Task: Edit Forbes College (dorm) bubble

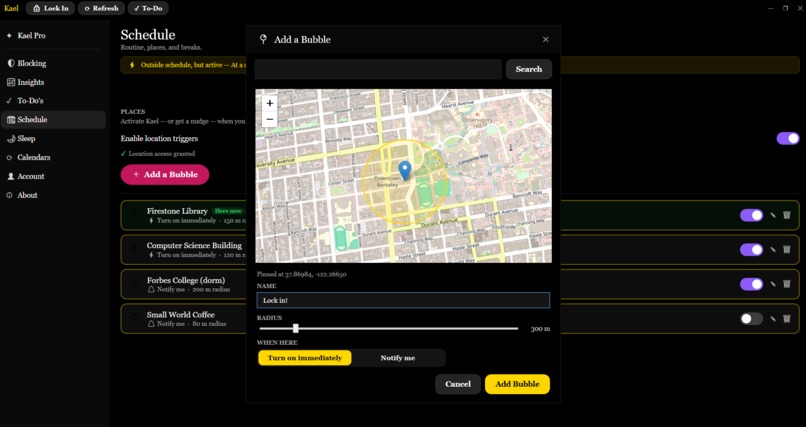Action: coord(773,284)
